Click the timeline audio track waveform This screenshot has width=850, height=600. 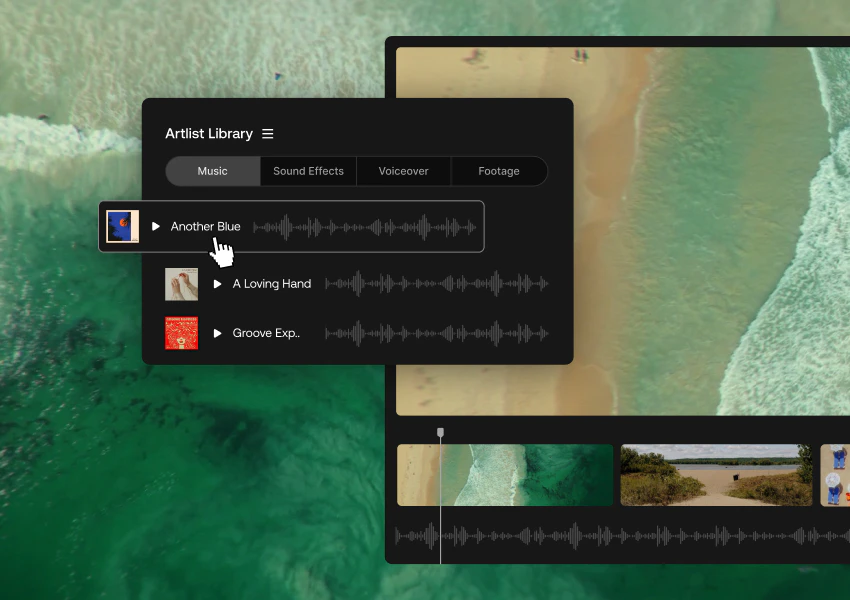(x=622, y=536)
